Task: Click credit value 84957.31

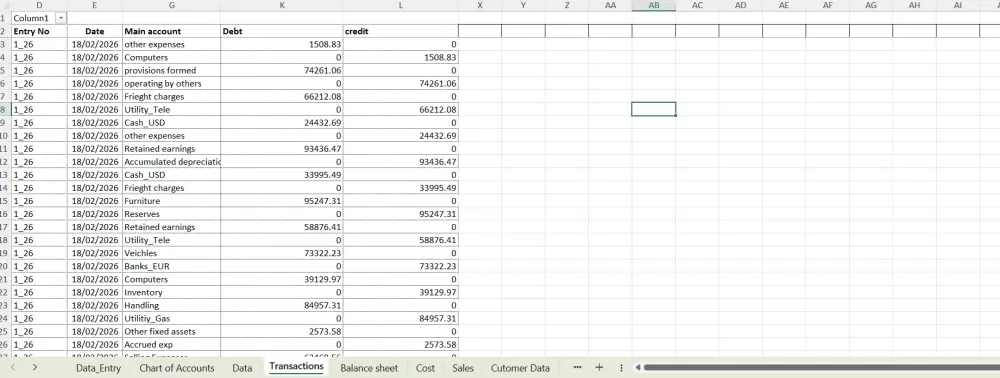Action: click(x=401, y=319)
